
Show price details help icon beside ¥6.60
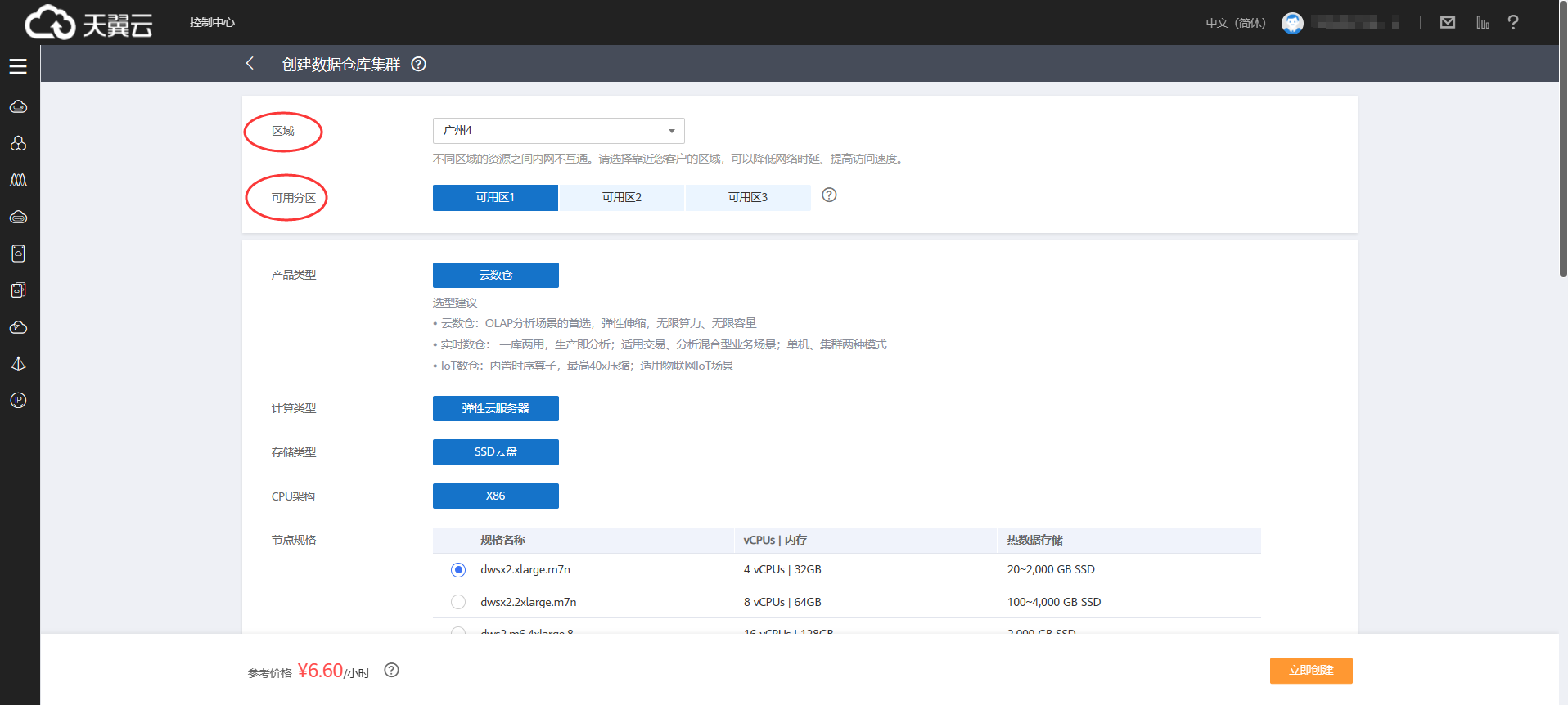[x=391, y=670]
